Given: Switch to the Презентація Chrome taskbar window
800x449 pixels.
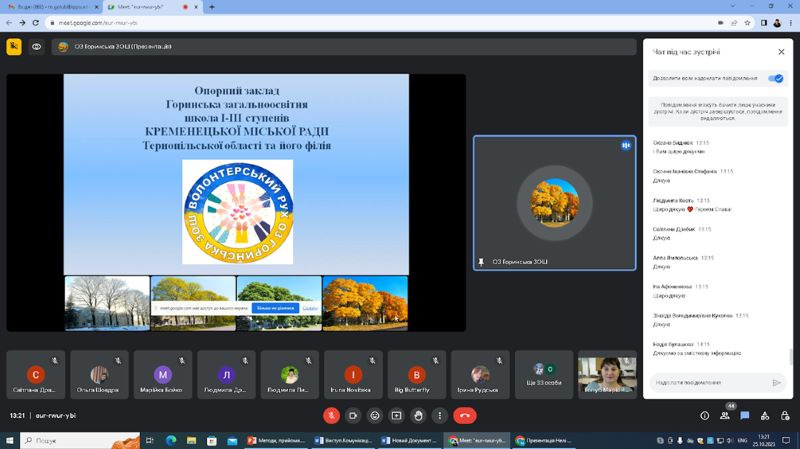Looking at the screenshot, I should (x=543, y=440).
